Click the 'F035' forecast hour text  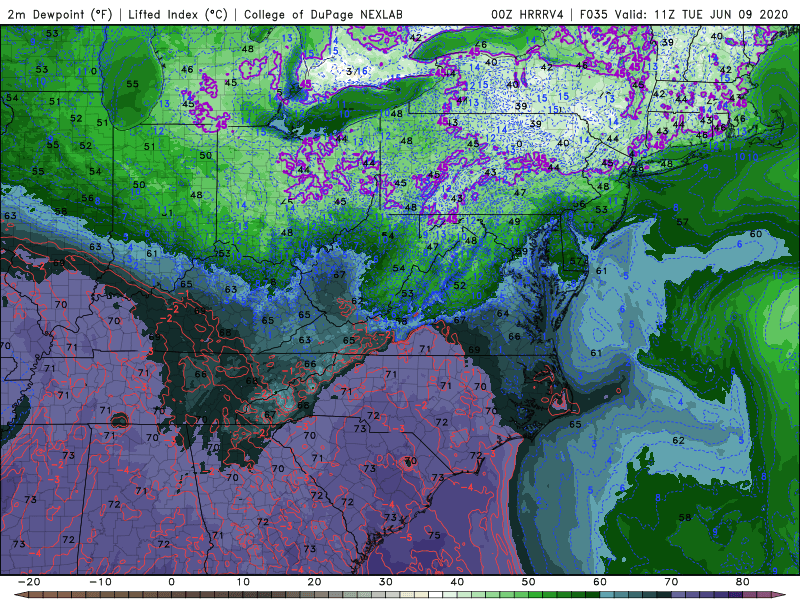click(x=593, y=14)
